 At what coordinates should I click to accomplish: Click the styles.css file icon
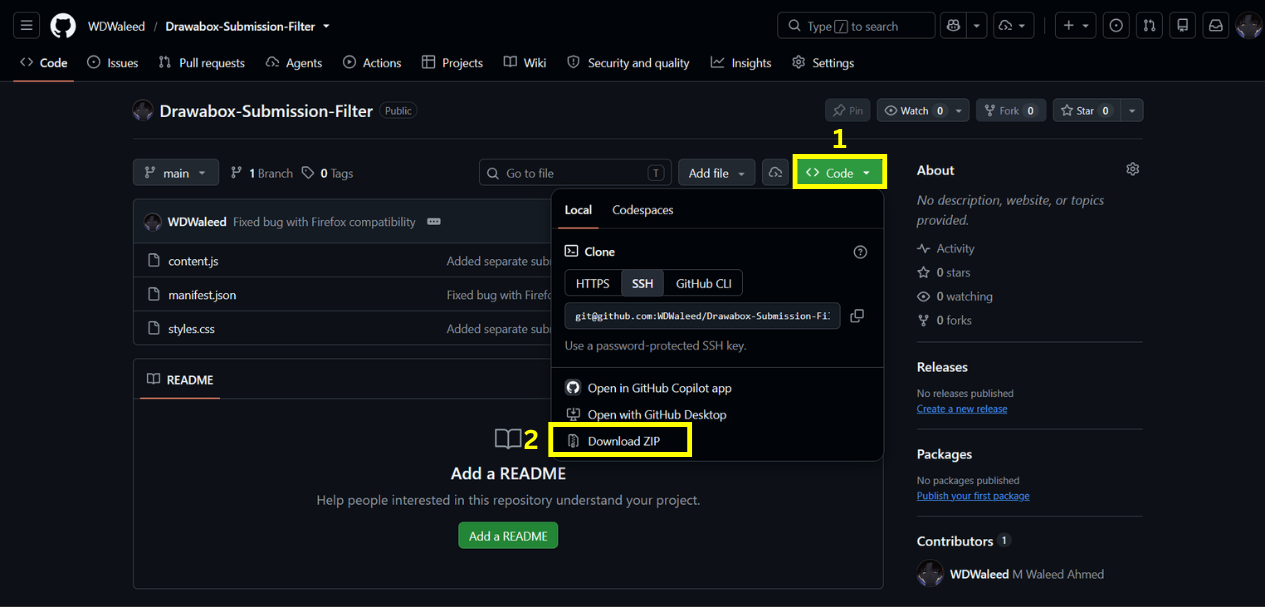tap(154, 329)
